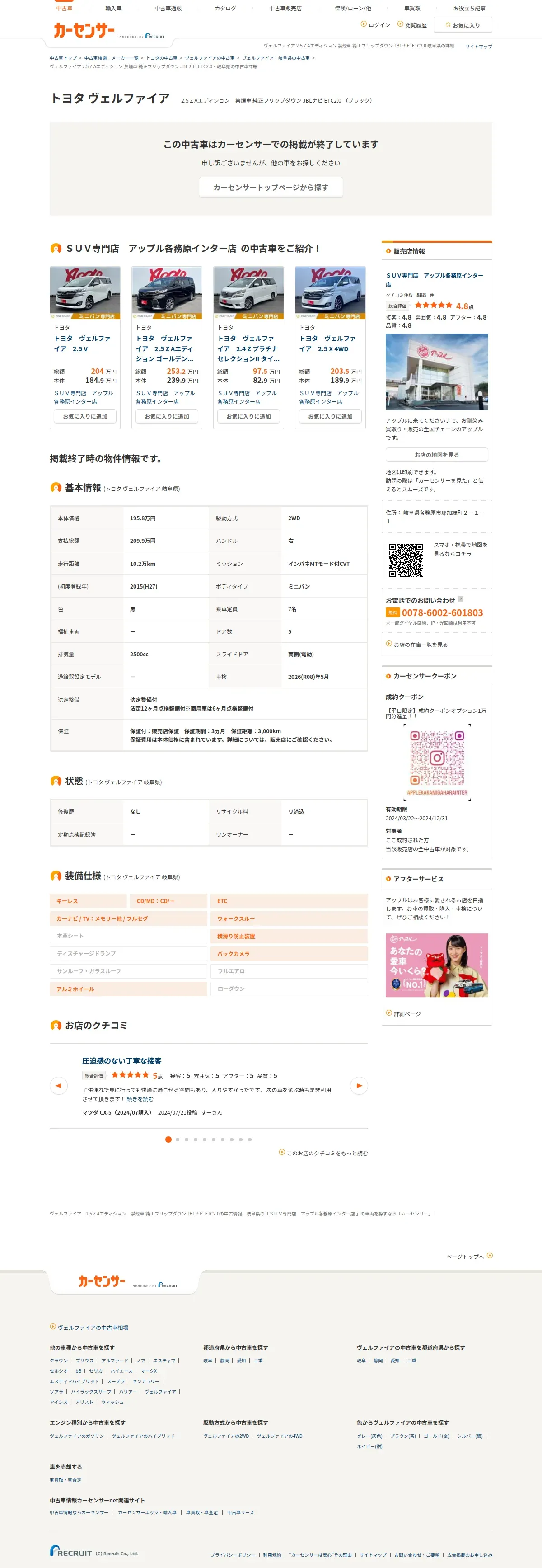The width and height of the screenshot is (542, 1568).
Task: Click the map QR code image
Action: click(406, 560)
